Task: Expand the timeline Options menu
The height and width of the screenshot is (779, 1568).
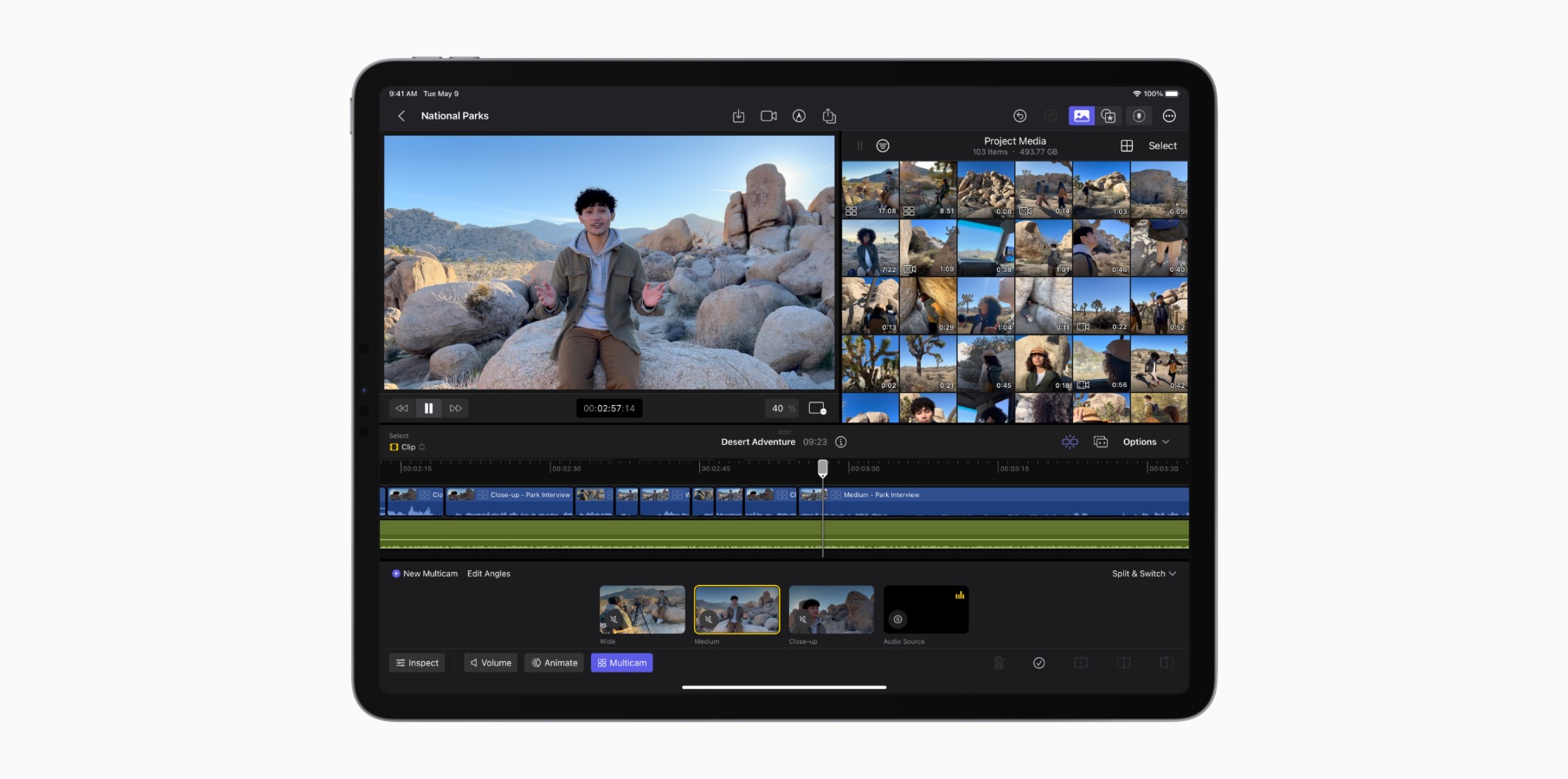Action: (1146, 442)
